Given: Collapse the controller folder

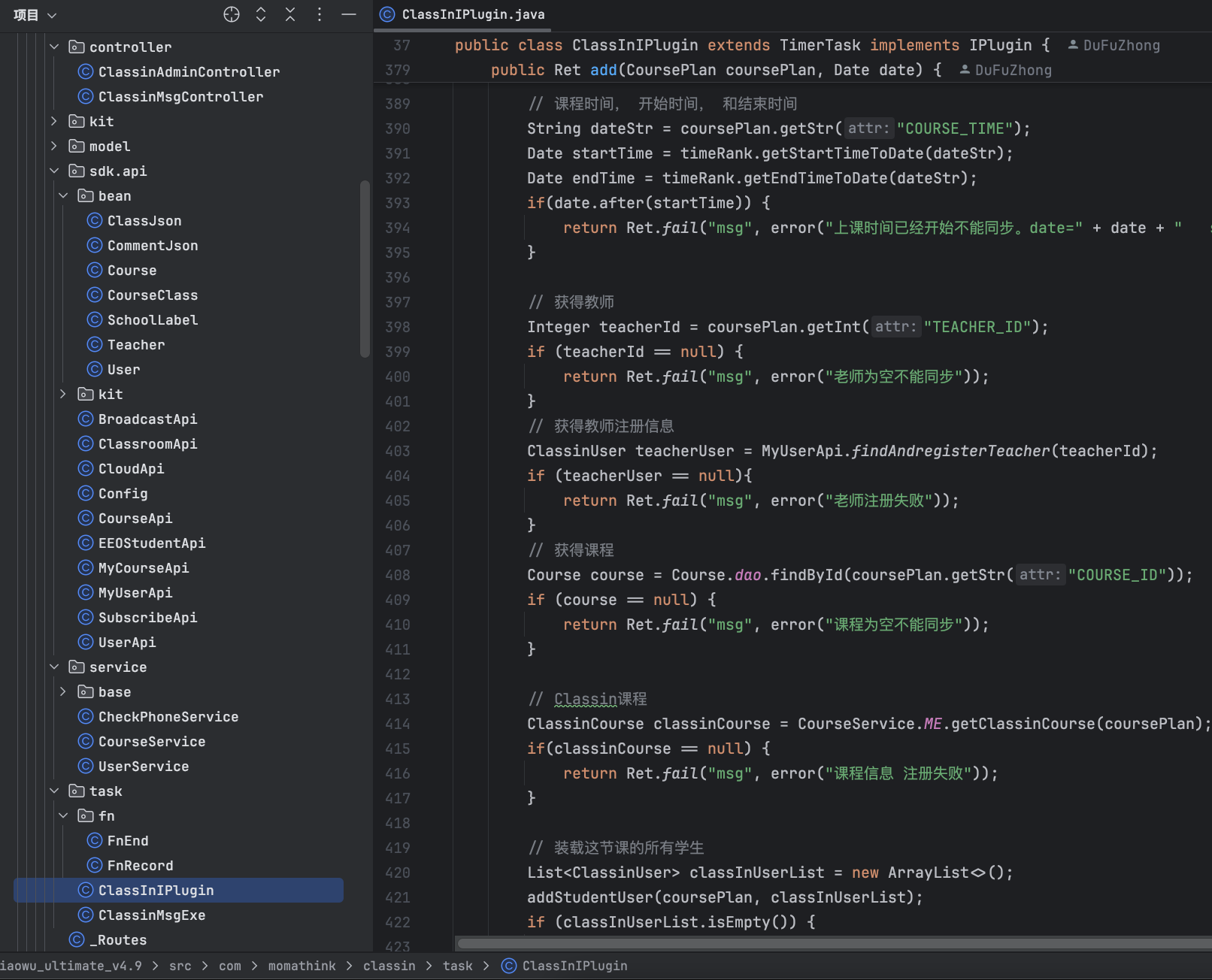Looking at the screenshot, I should 54,47.
